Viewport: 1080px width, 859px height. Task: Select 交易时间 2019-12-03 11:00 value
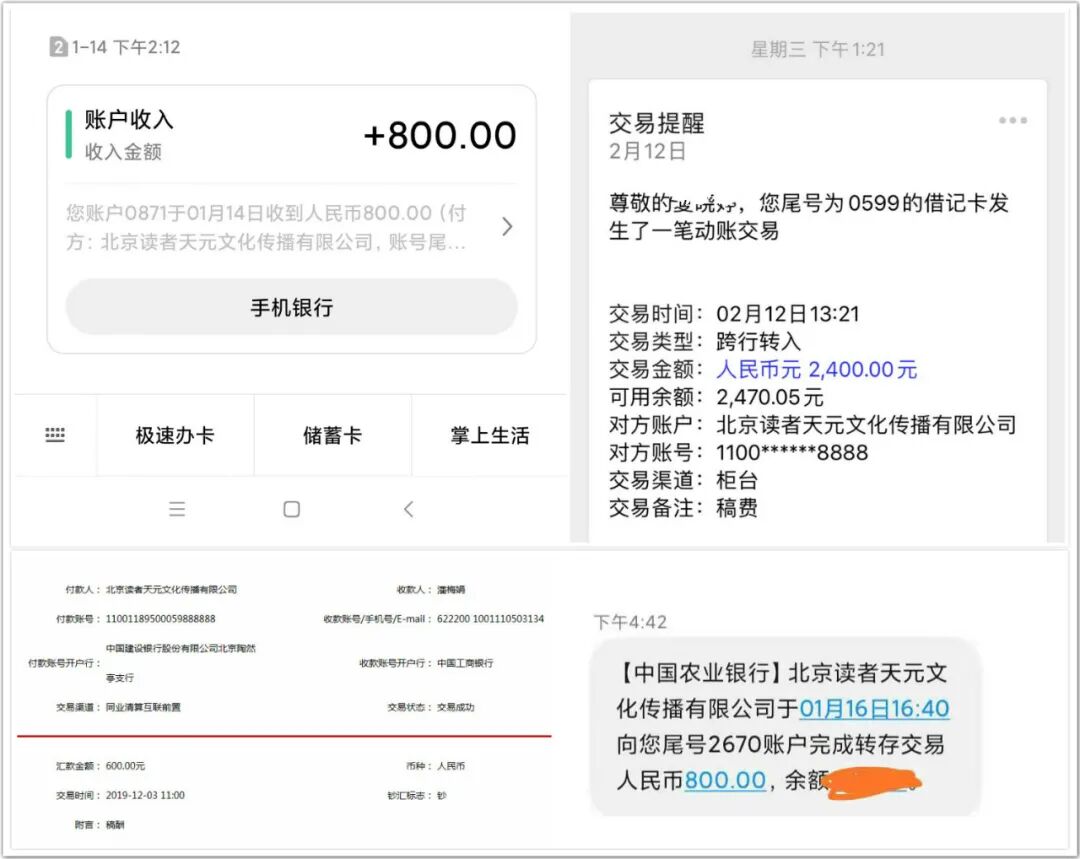[x=145, y=795]
